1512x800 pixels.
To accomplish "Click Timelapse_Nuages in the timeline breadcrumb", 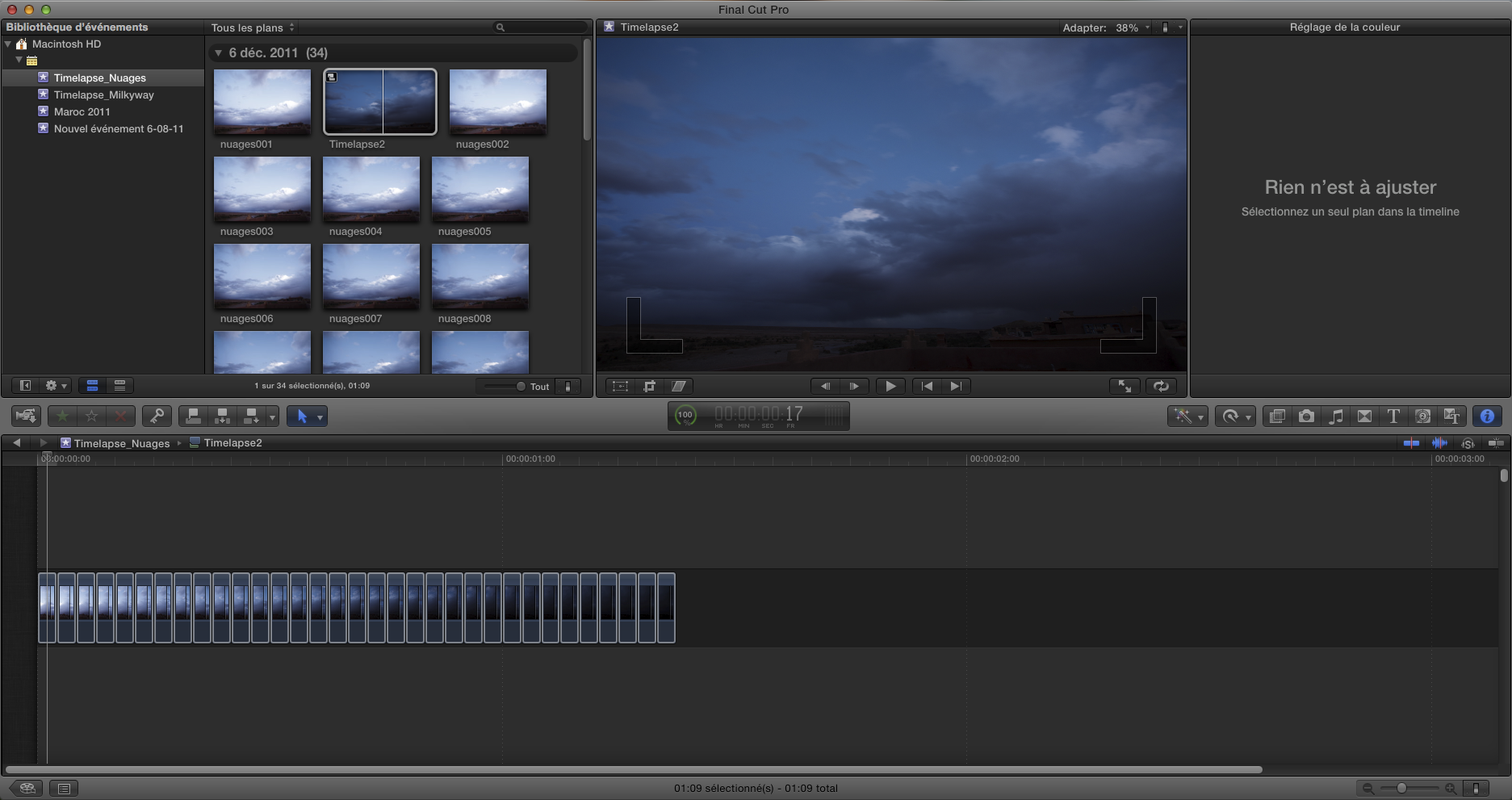I will click(x=121, y=443).
